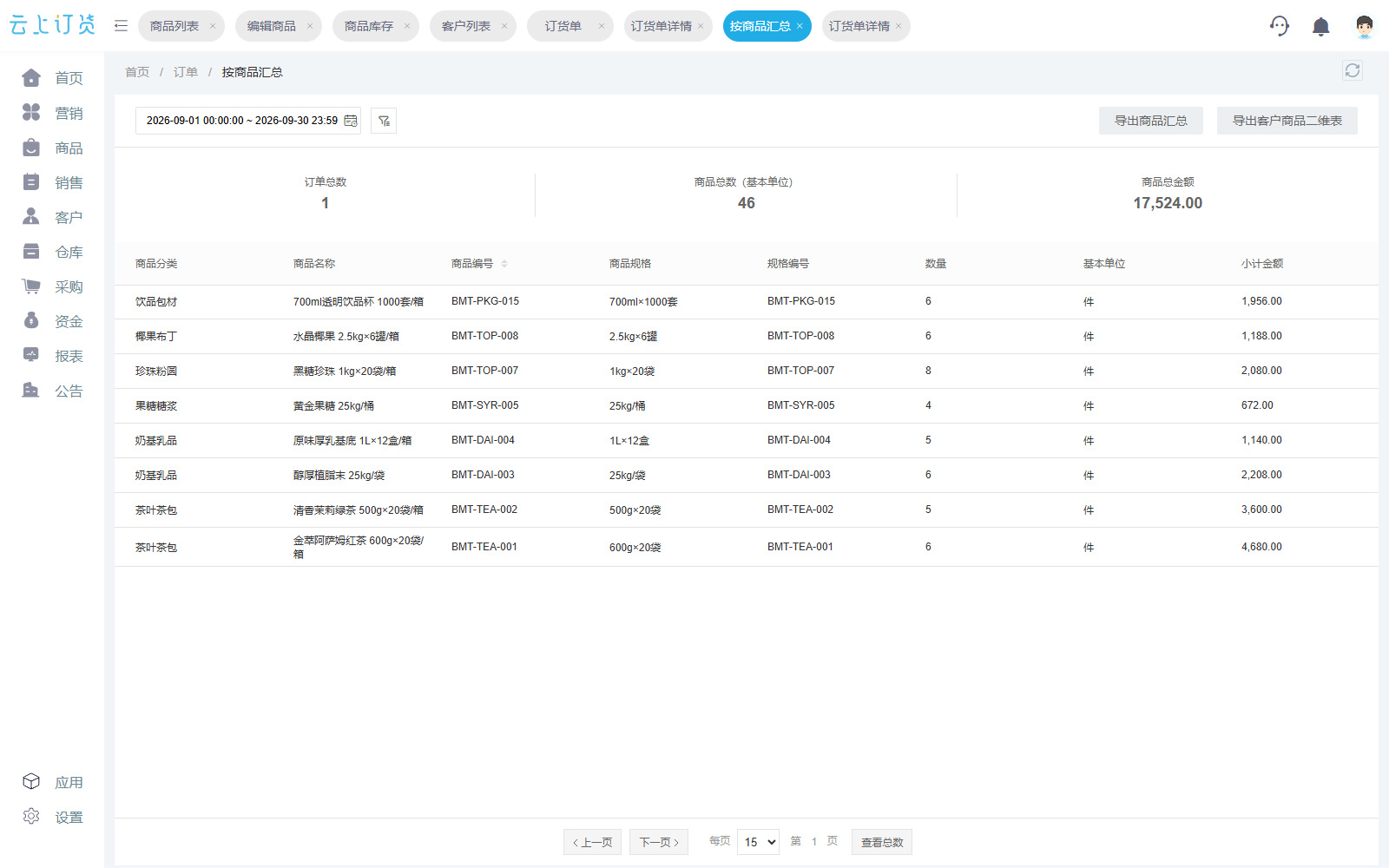Open customer service headset icon
Viewport: 1389px width, 868px height.
[x=1279, y=26]
